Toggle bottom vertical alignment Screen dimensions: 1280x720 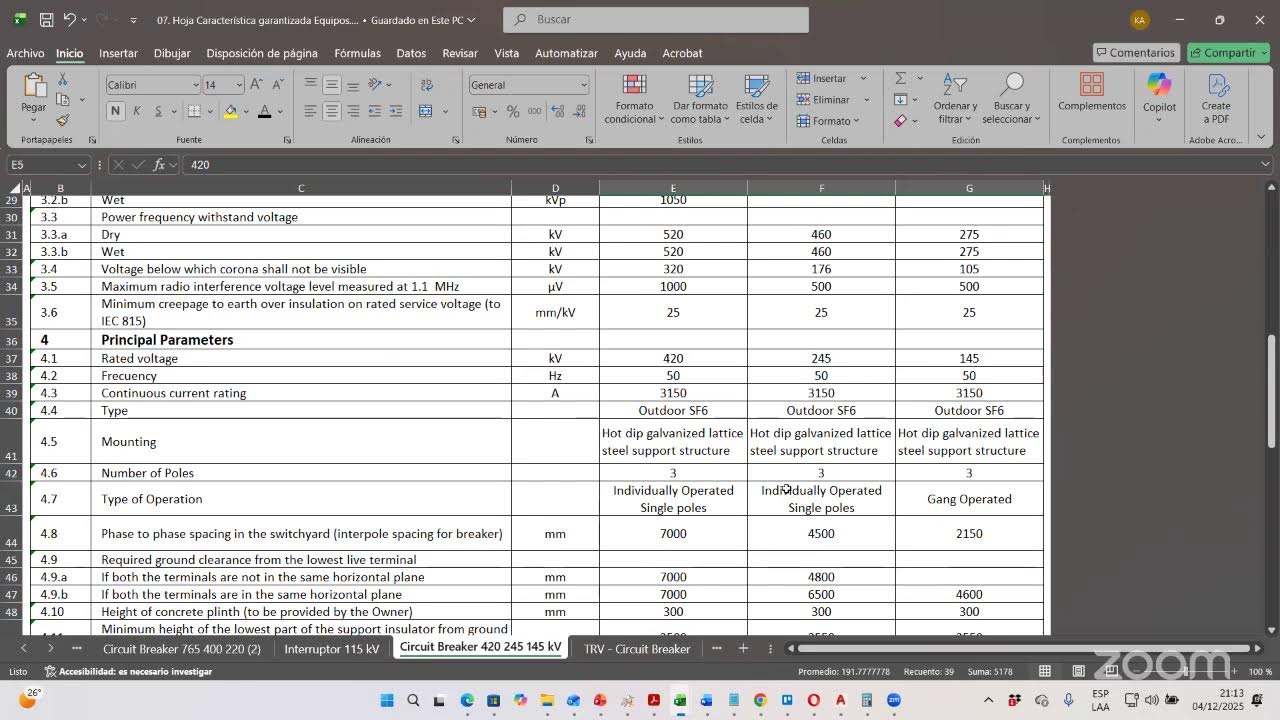pos(353,85)
